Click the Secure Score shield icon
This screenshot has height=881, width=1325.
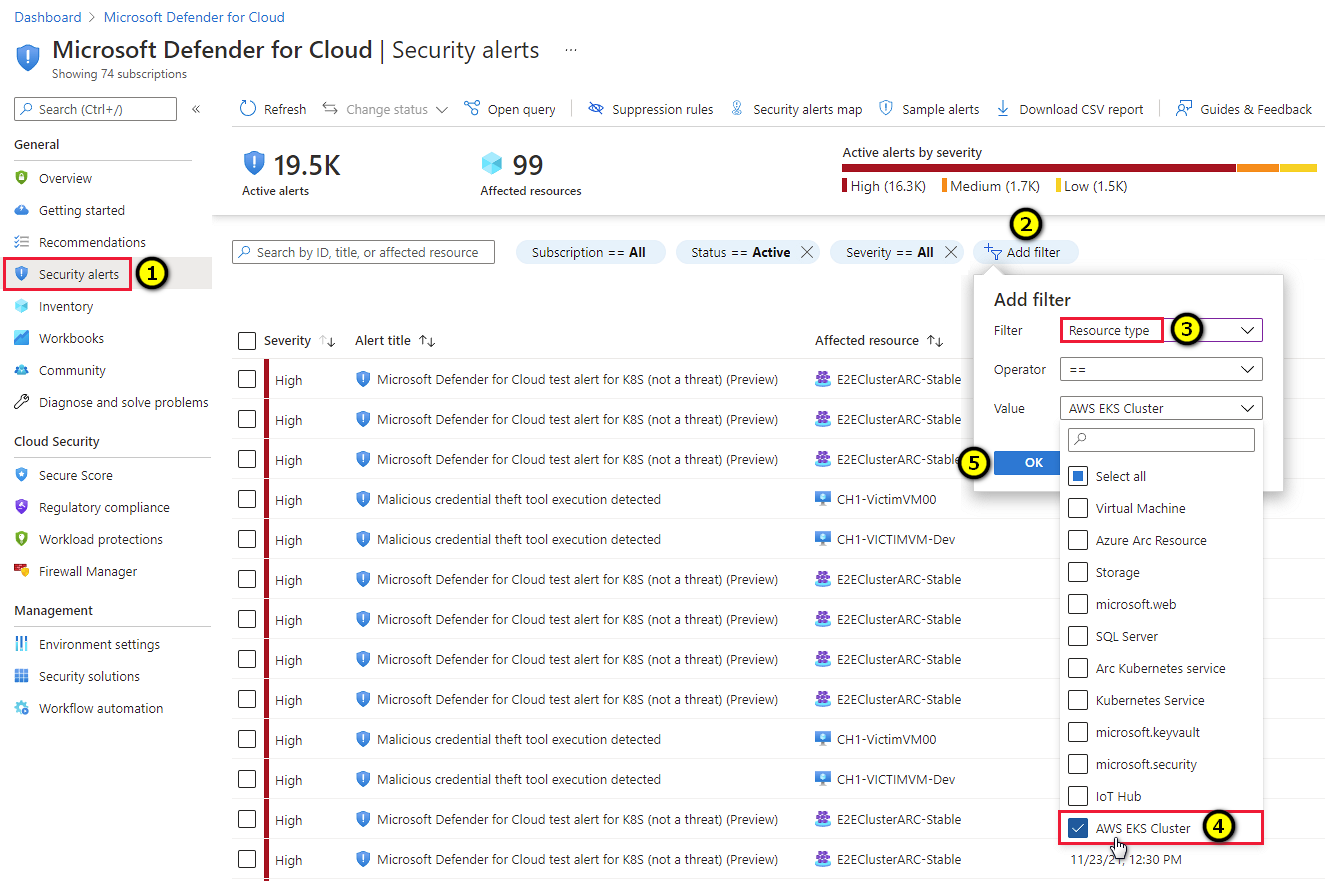tap(22, 475)
